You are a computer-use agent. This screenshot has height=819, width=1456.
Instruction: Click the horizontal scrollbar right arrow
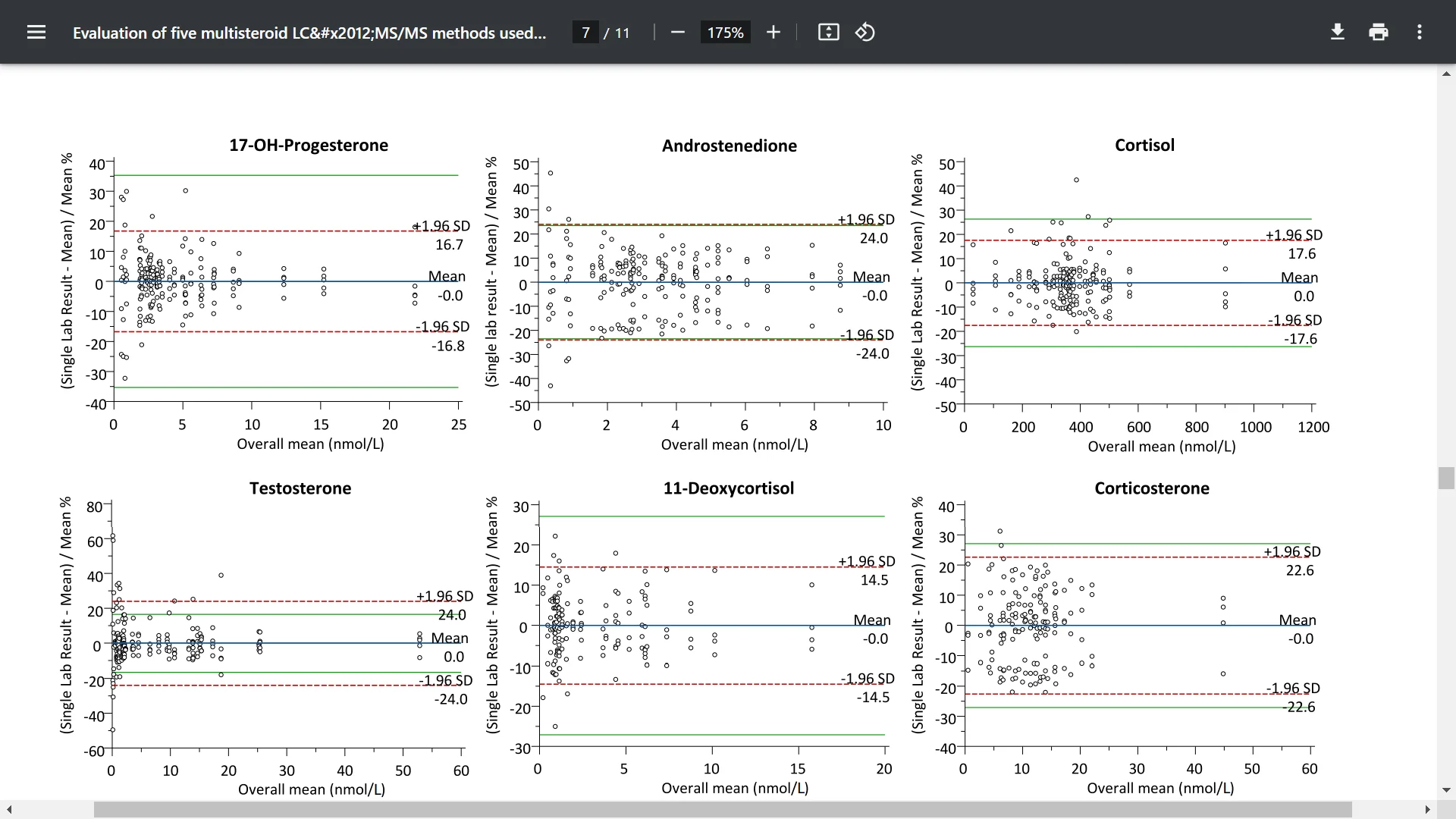tap(1428, 809)
